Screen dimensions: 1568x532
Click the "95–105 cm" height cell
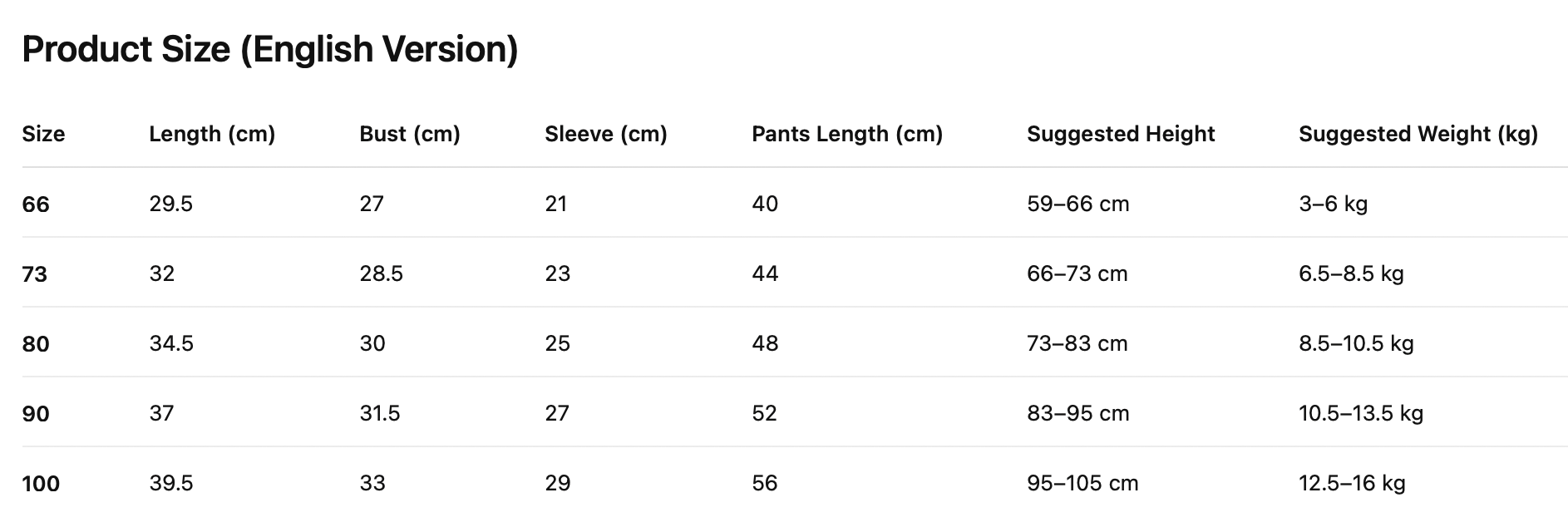[x=1082, y=484]
